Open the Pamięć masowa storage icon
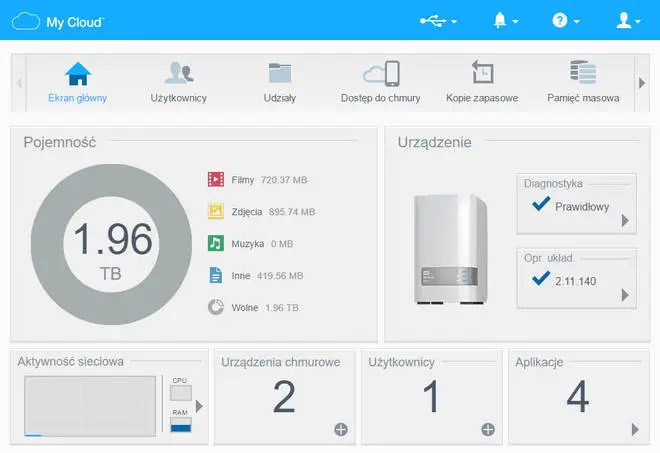 pos(583,72)
